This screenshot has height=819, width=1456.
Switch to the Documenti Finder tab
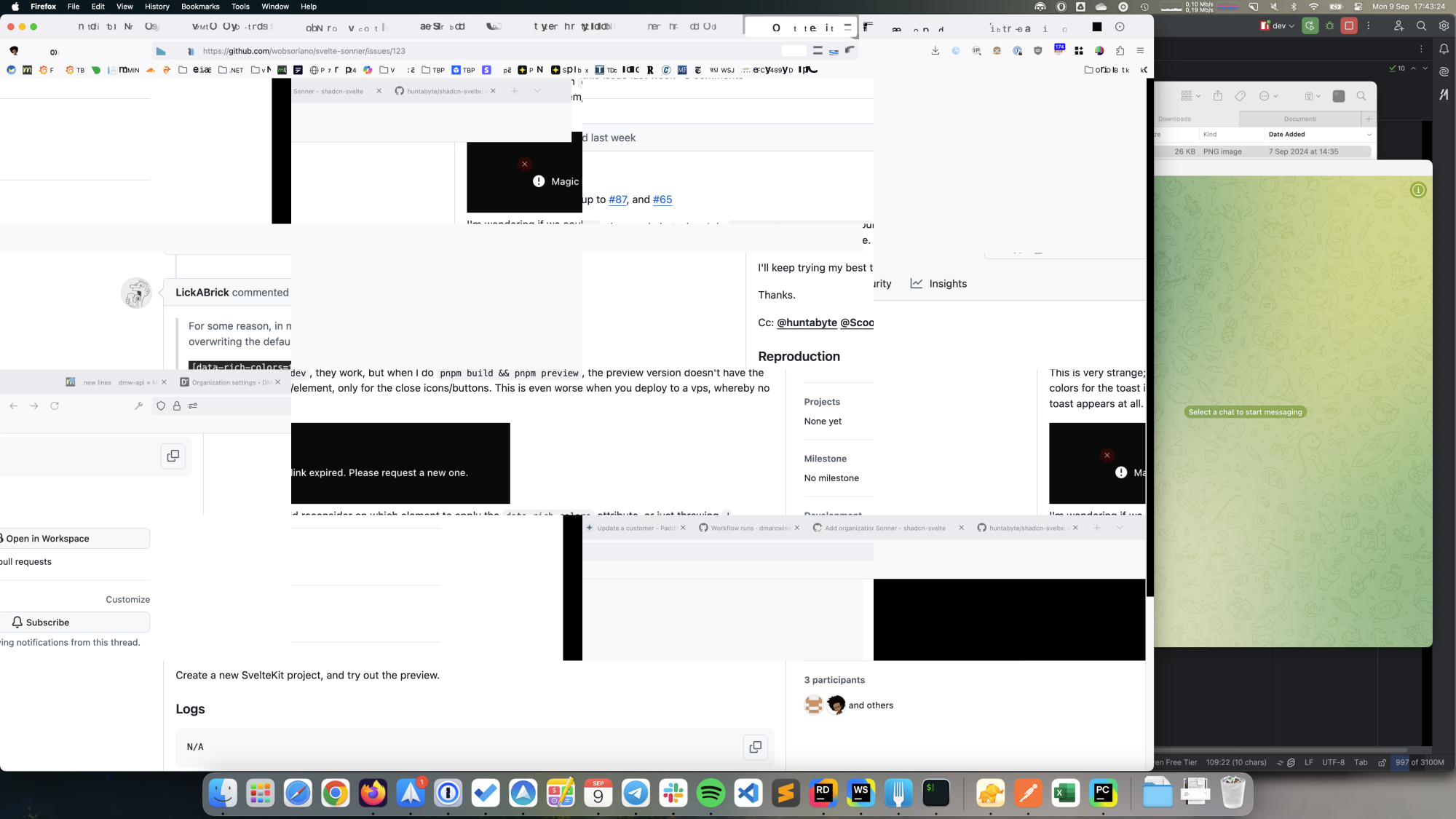1299,119
